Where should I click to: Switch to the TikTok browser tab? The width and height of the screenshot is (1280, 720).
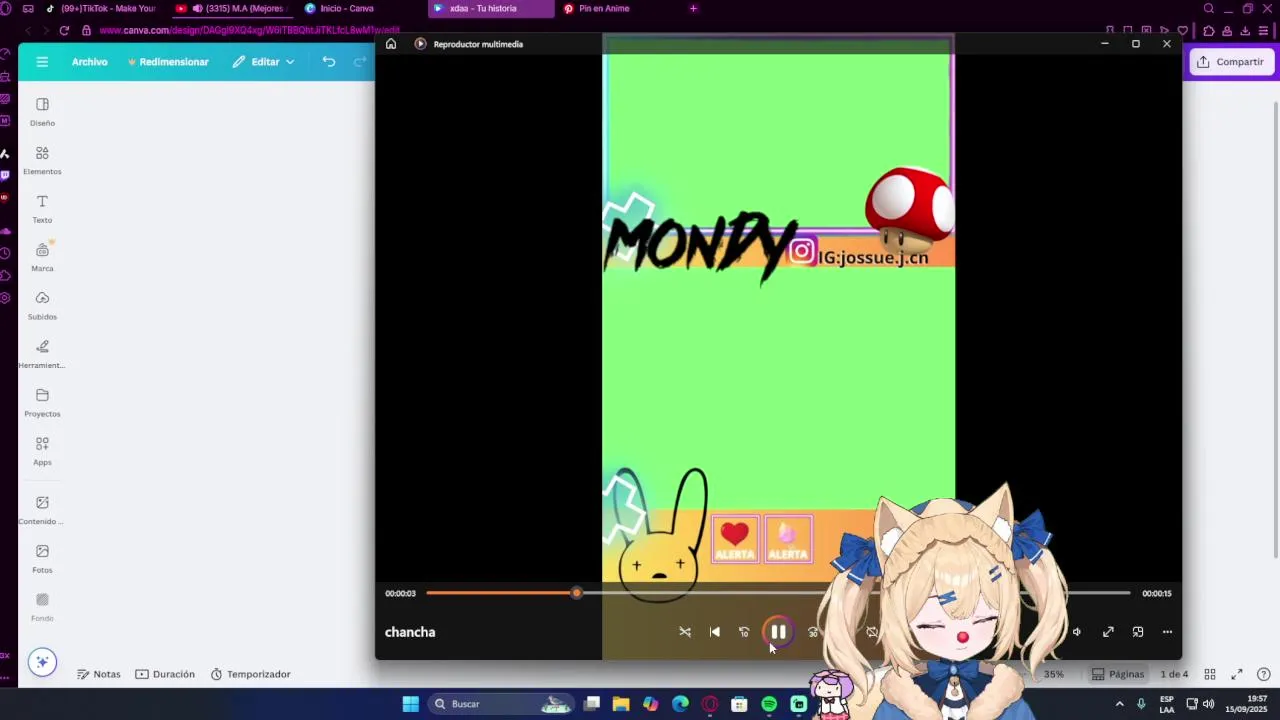click(x=100, y=9)
